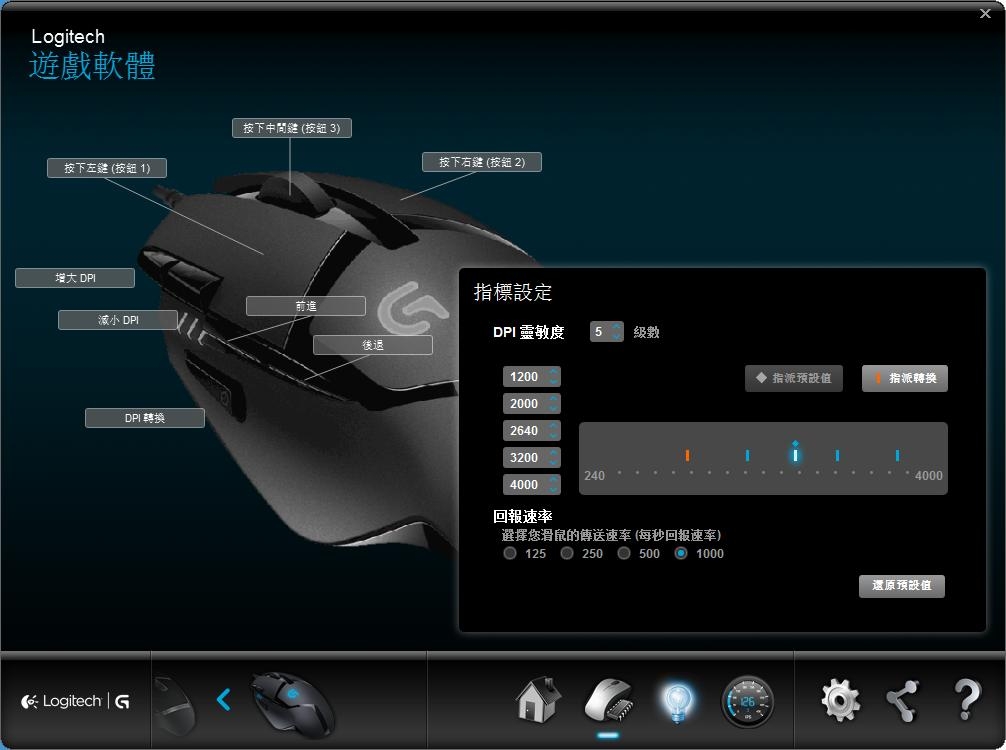Adjust the DPI level count stepper
Viewport: 1006px width, 750px height.
[617, 332]
